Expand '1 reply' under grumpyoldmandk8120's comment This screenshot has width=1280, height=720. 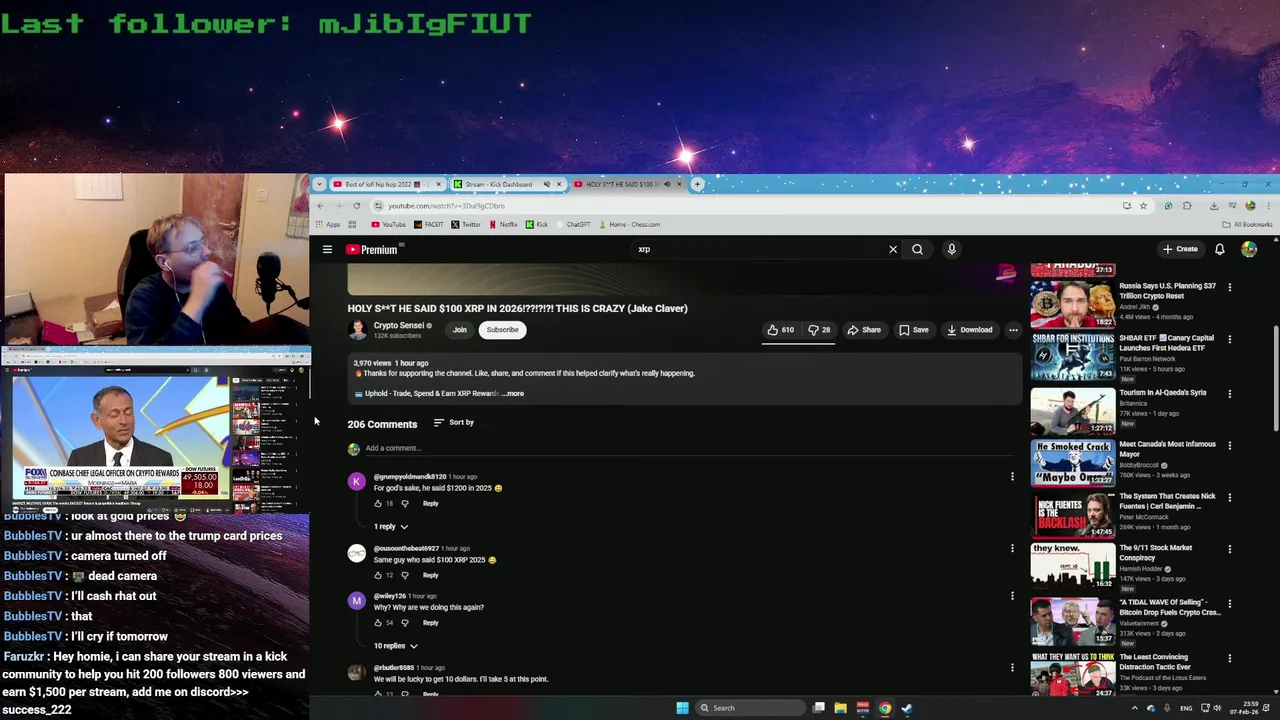(x=391, y=526)
